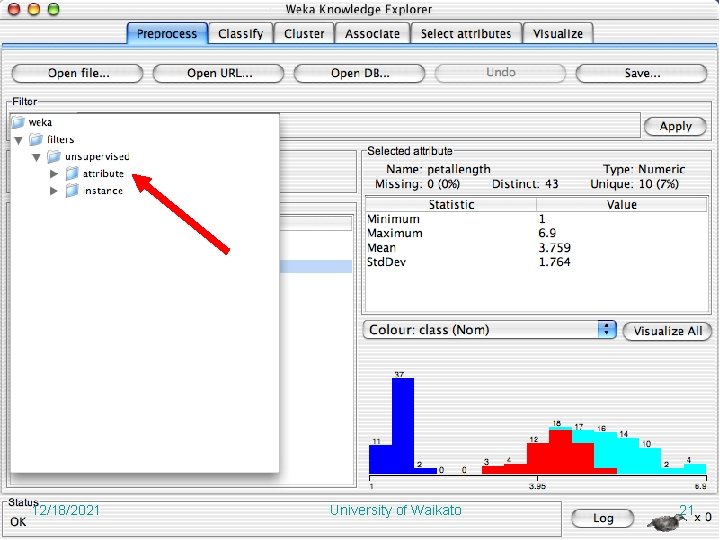The width and height of the screenshot is (720, 540).
Task: Open the Cluster tab
Action: tap(304, 34)
